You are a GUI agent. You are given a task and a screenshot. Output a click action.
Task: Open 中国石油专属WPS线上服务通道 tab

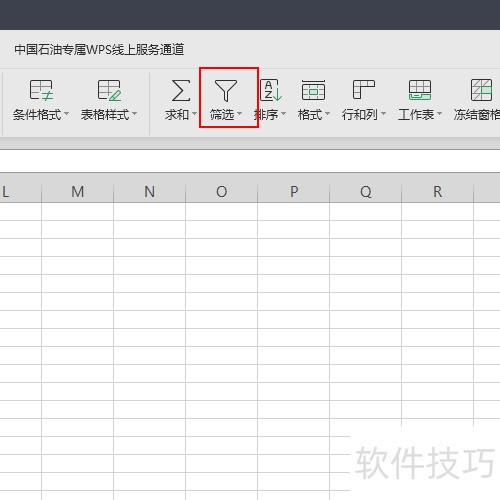click(x=99, y=50)
